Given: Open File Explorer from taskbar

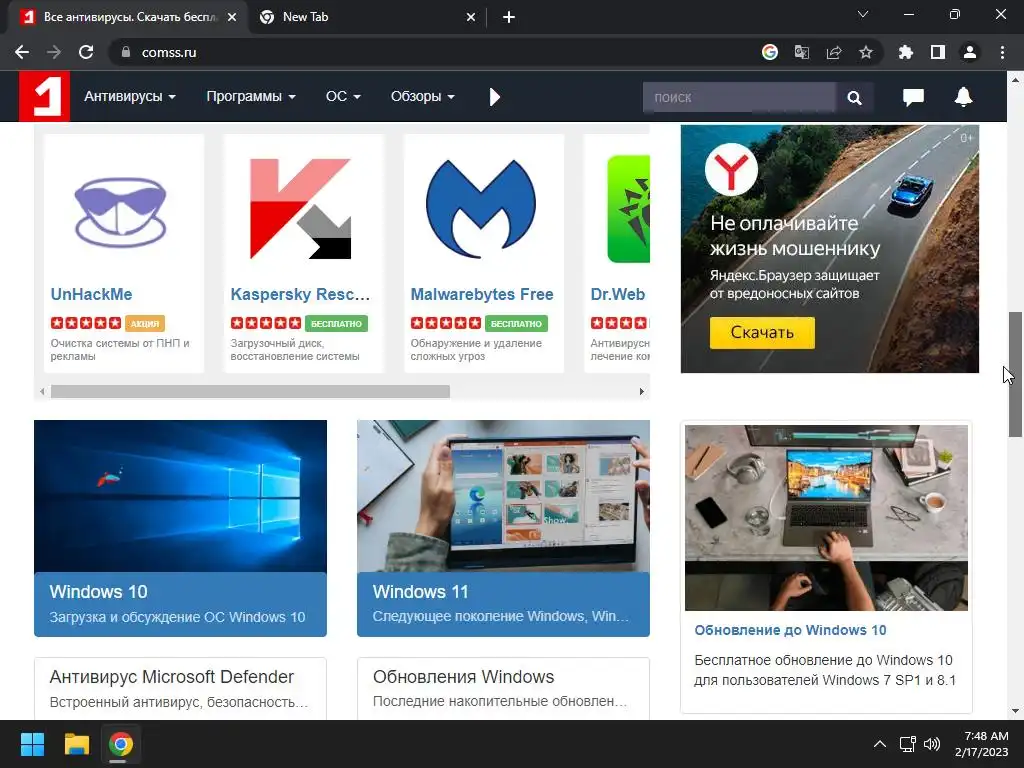Looking at the screenshot, I should pos(76,744).
